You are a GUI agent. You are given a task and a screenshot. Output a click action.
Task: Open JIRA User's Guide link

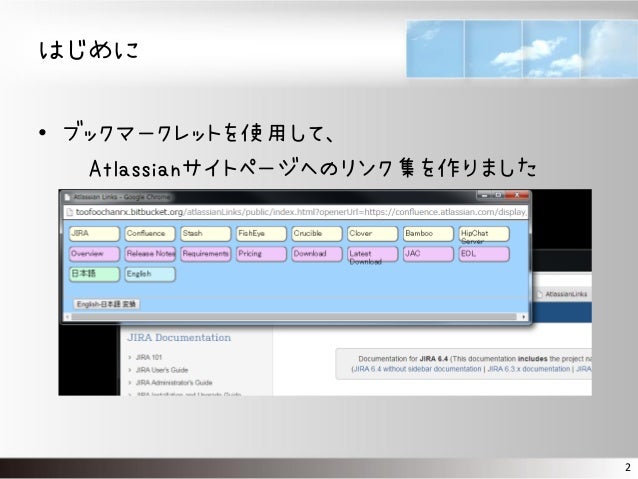[x=162, y=370]
